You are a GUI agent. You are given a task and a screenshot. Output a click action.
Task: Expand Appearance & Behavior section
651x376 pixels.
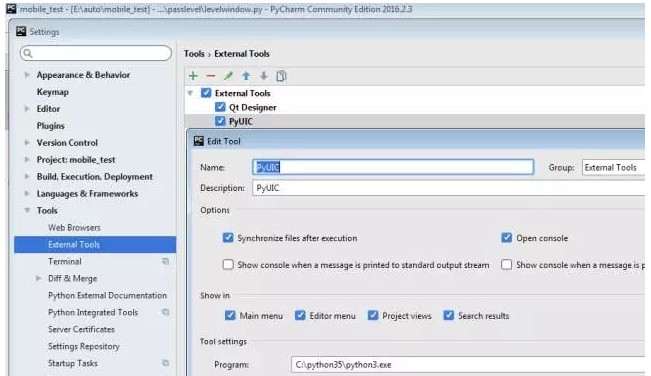coord(27,75)
